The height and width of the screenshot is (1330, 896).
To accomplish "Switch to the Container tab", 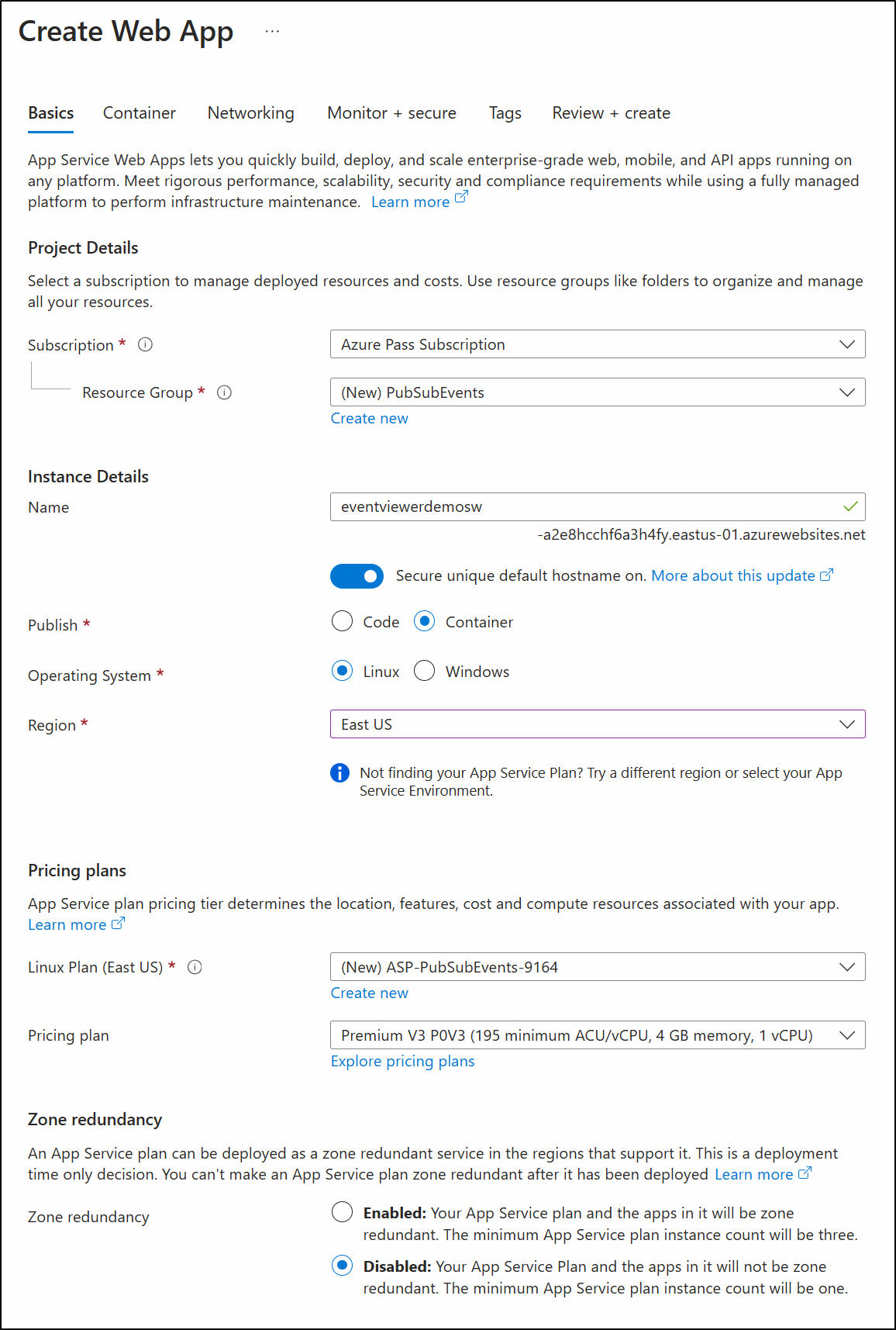I will [140, 113].
